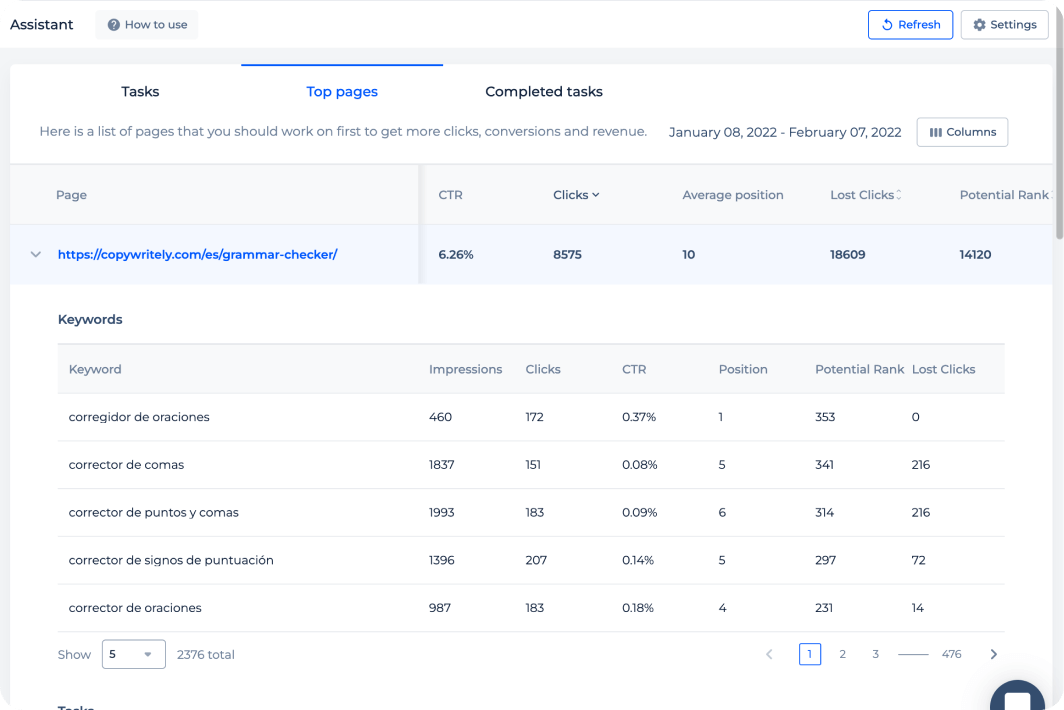
Task: Jump to last page 476
Action: coord(951,654)
